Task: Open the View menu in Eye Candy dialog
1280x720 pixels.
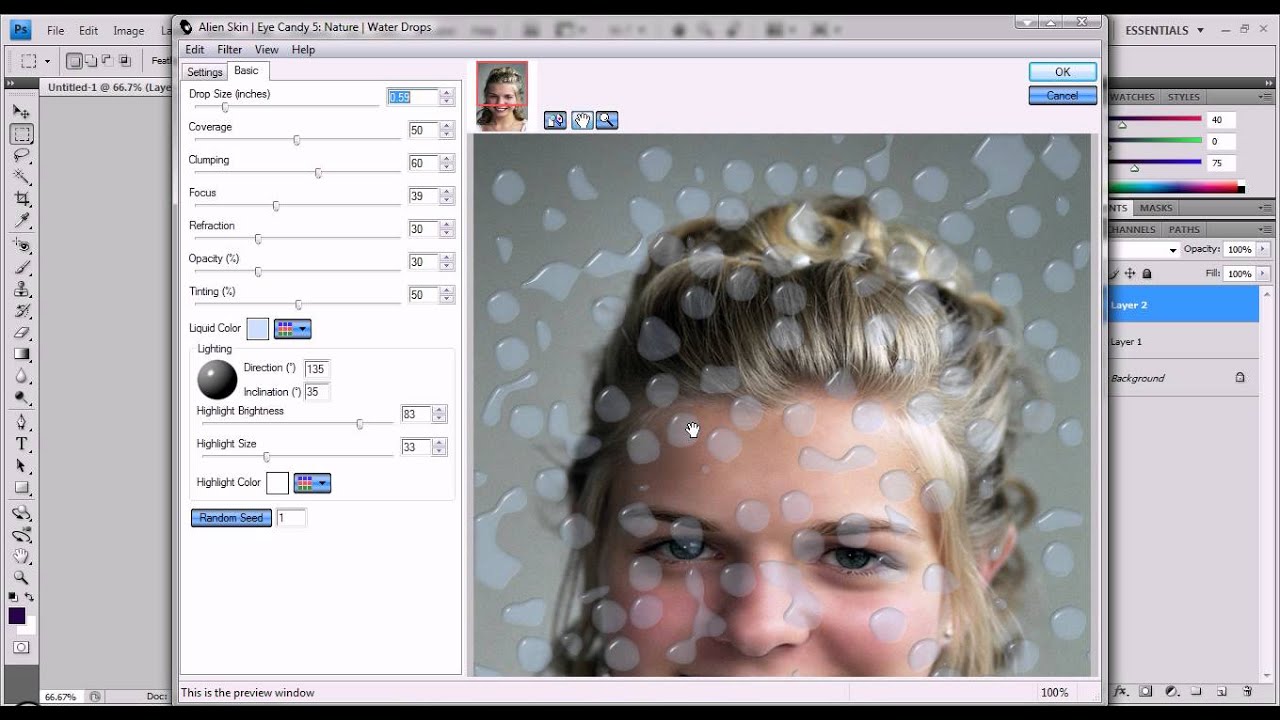Action: 267,49
